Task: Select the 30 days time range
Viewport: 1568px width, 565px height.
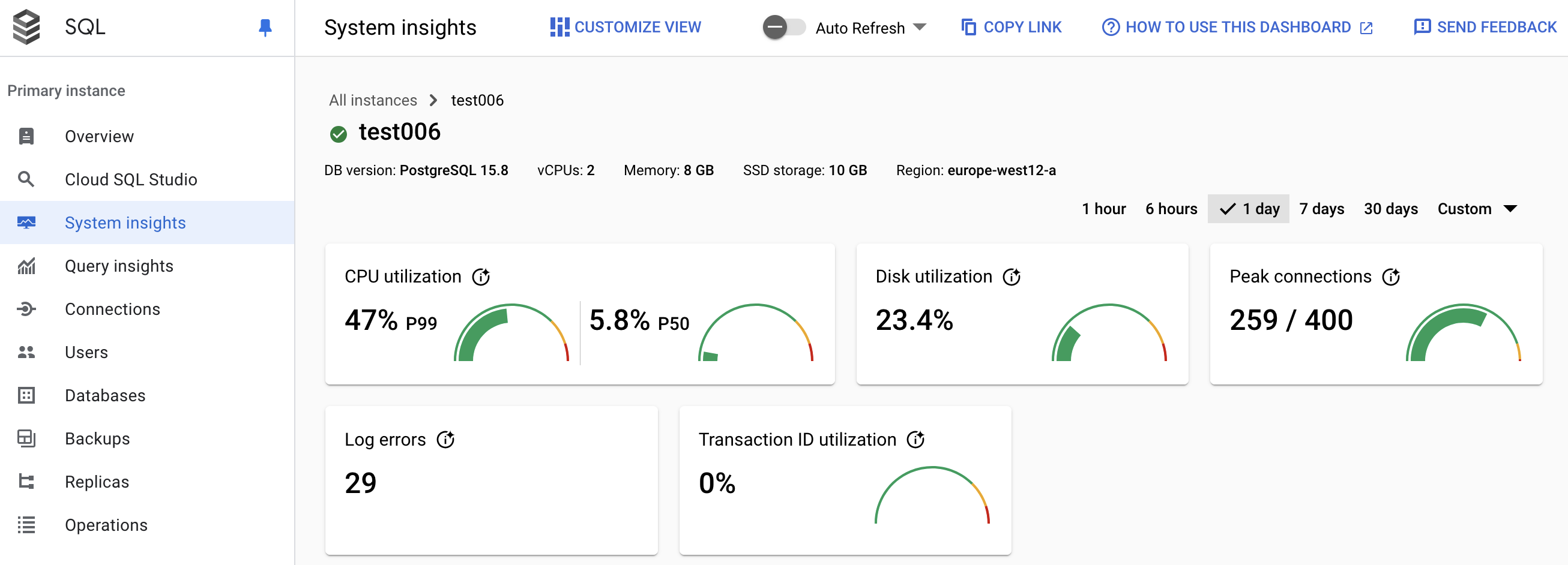Action: 1390,209
